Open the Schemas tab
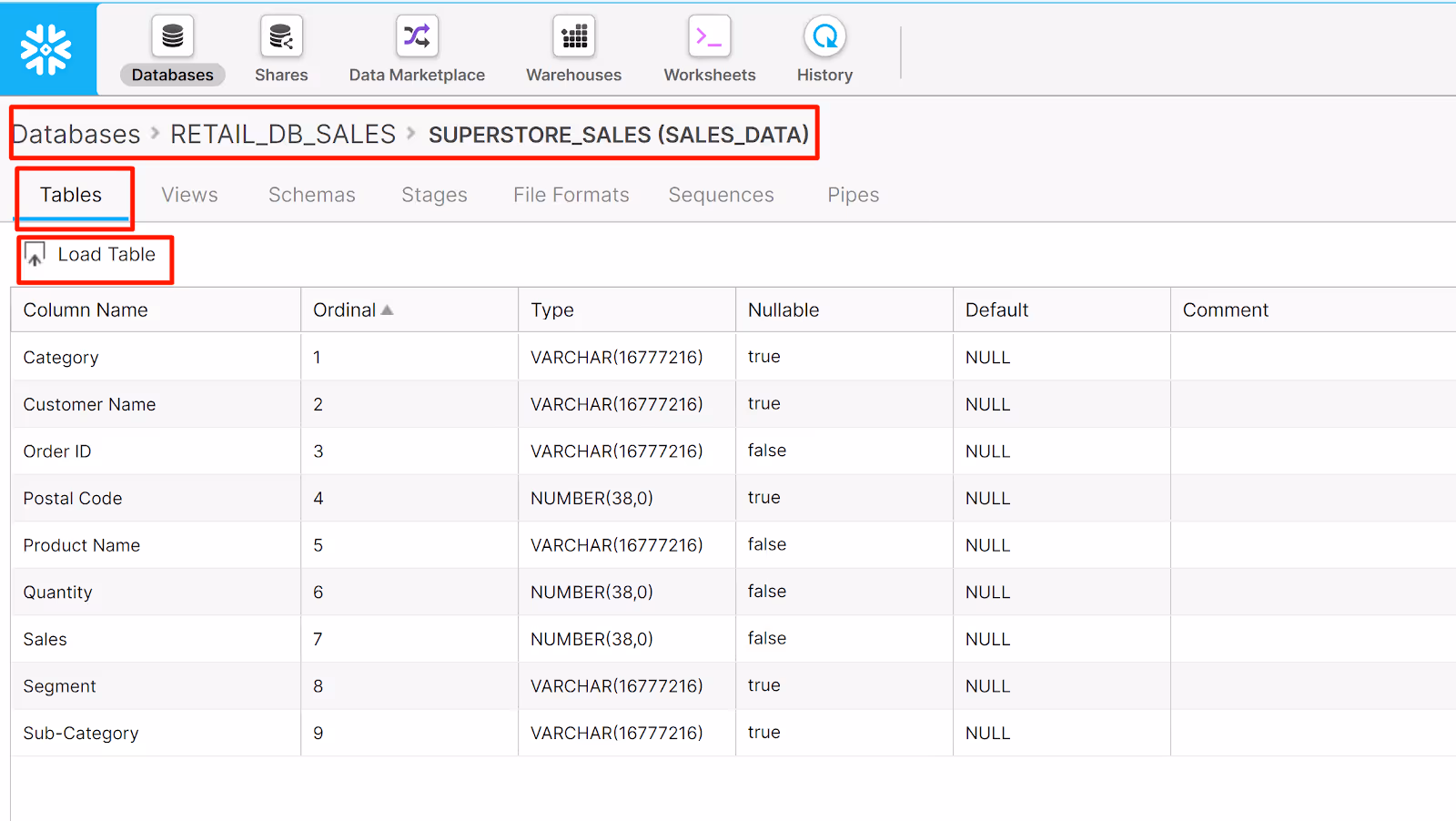 pyautogui.click(x=311, y=194)
